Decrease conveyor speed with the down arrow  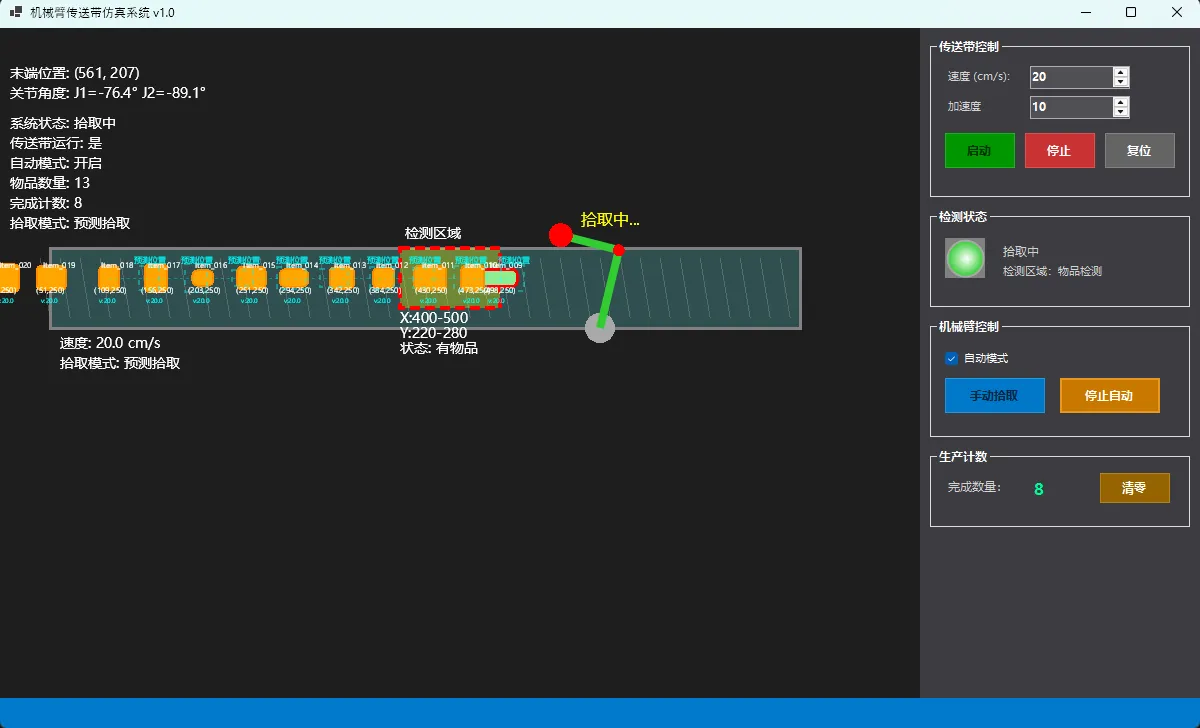pos(1121,82)
